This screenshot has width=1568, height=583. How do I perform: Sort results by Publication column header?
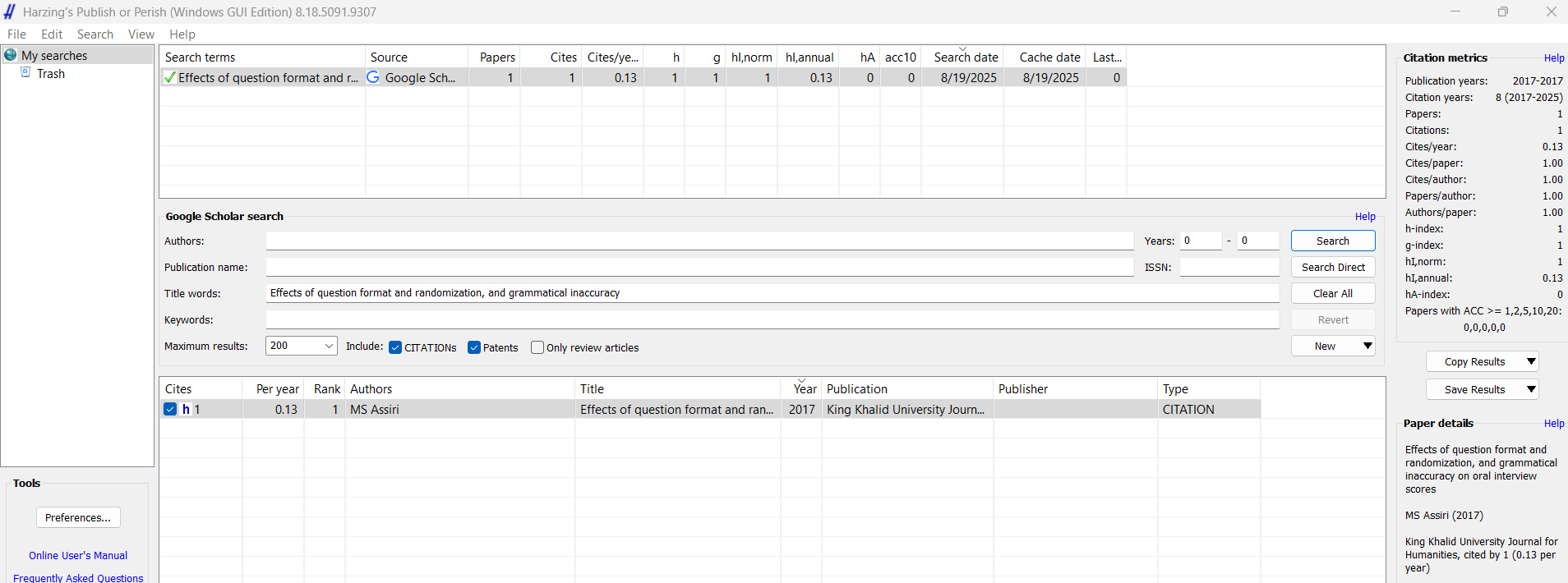pyautogui.click(x=908, y=388)
